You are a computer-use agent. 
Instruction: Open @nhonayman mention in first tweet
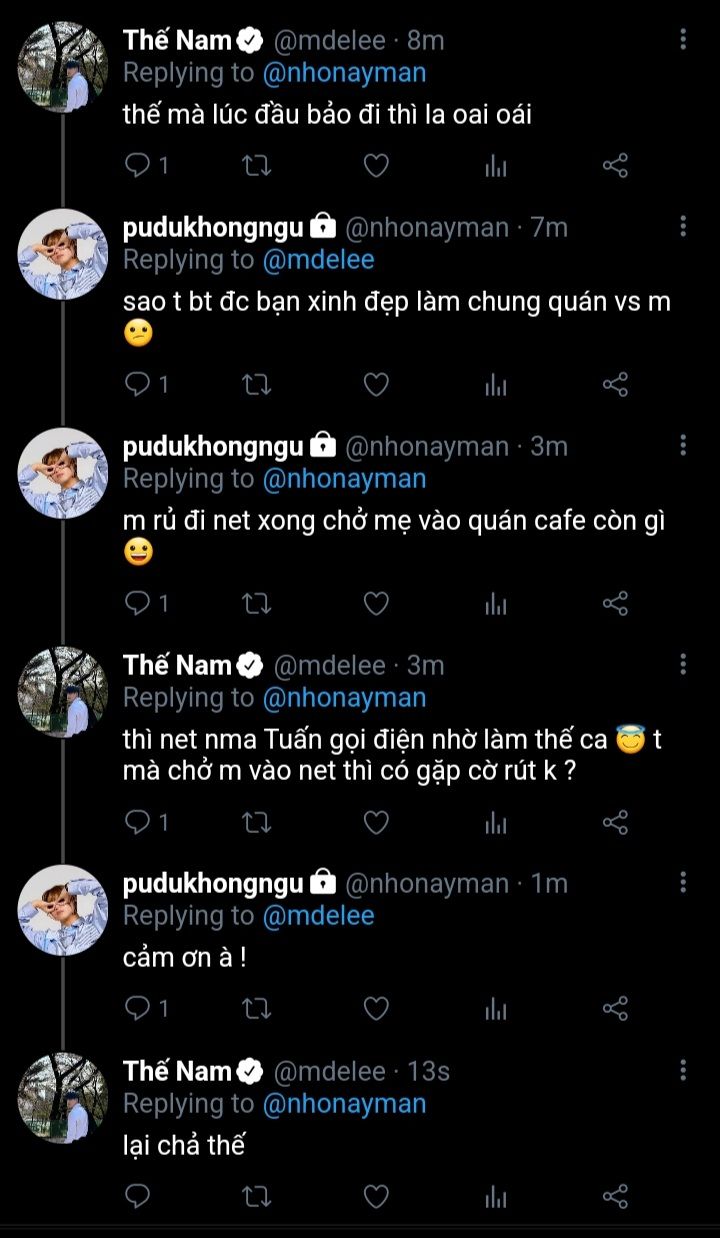[344, 72]
